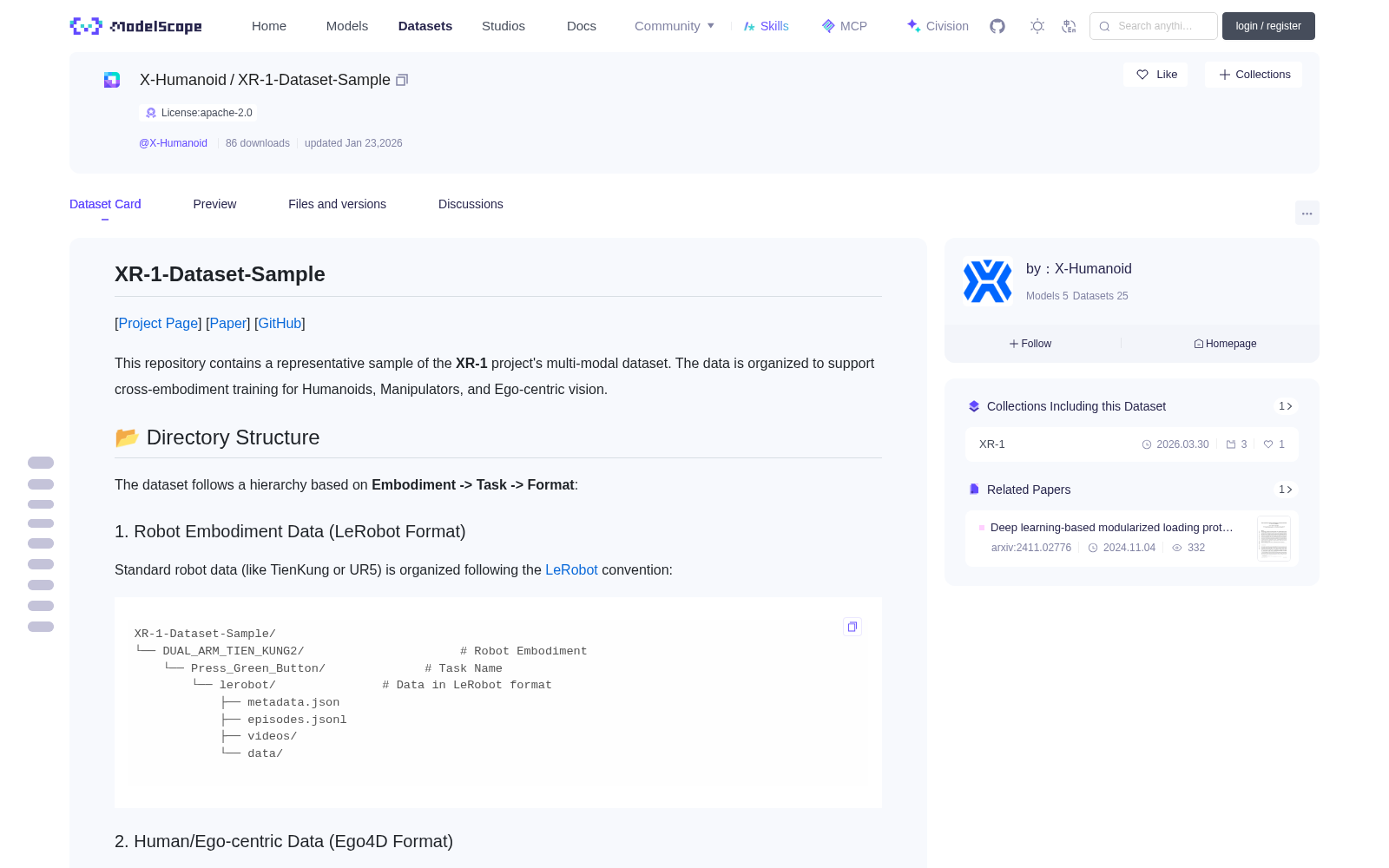Click the Directory Structure folder emoji
The height and width of the screenshot is (868, 1389).
127,437
